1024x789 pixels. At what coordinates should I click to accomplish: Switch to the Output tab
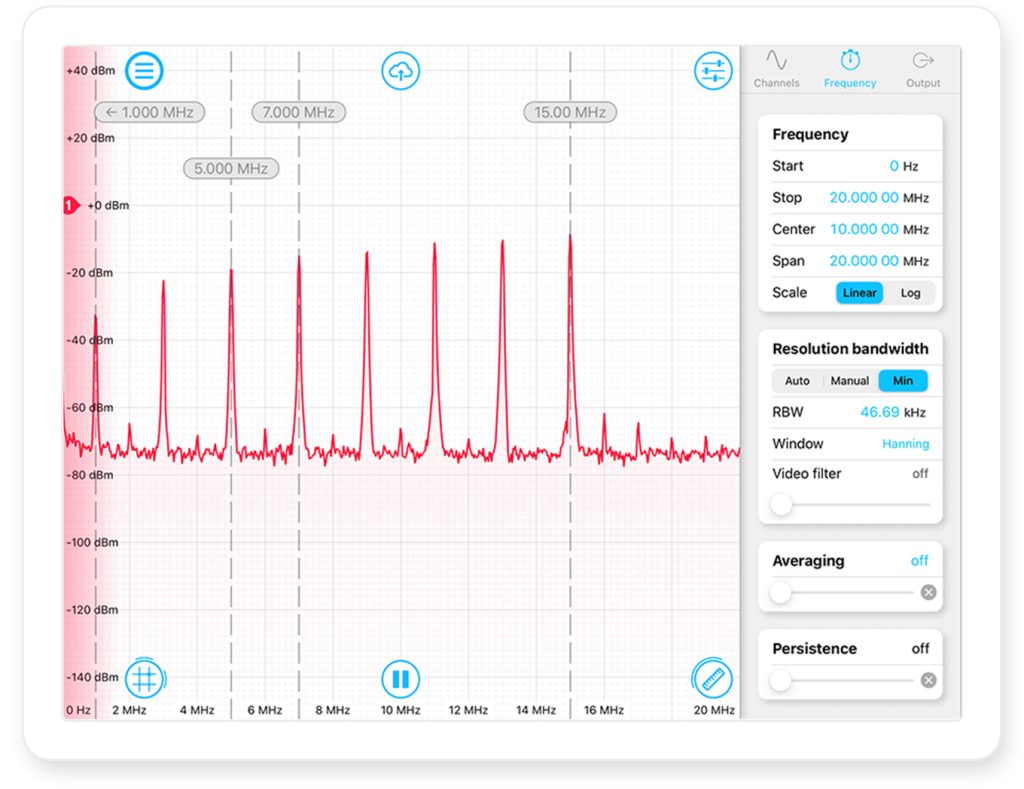point(923,69)
